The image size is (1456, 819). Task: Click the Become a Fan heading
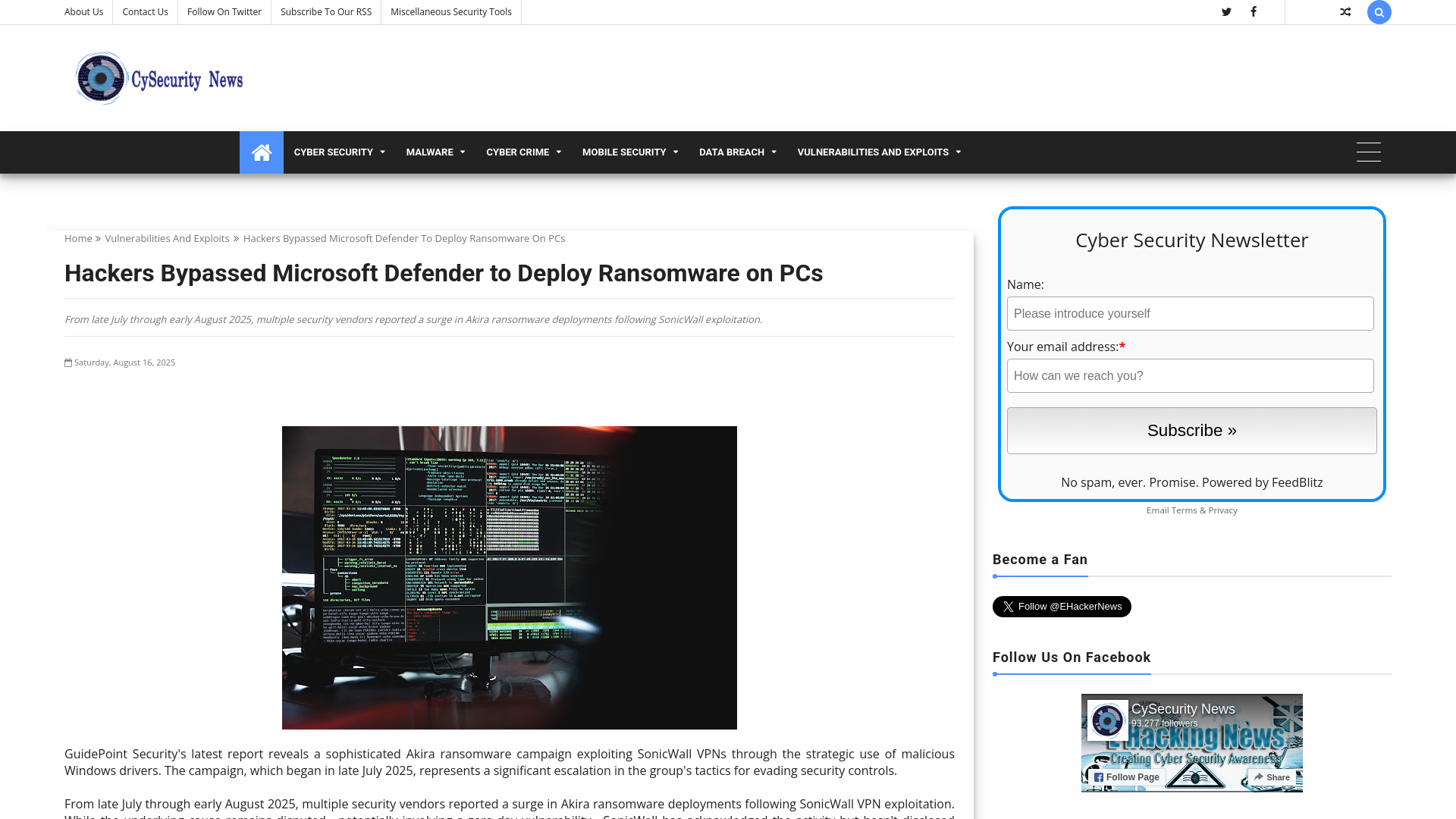(x=1040, y=560)
